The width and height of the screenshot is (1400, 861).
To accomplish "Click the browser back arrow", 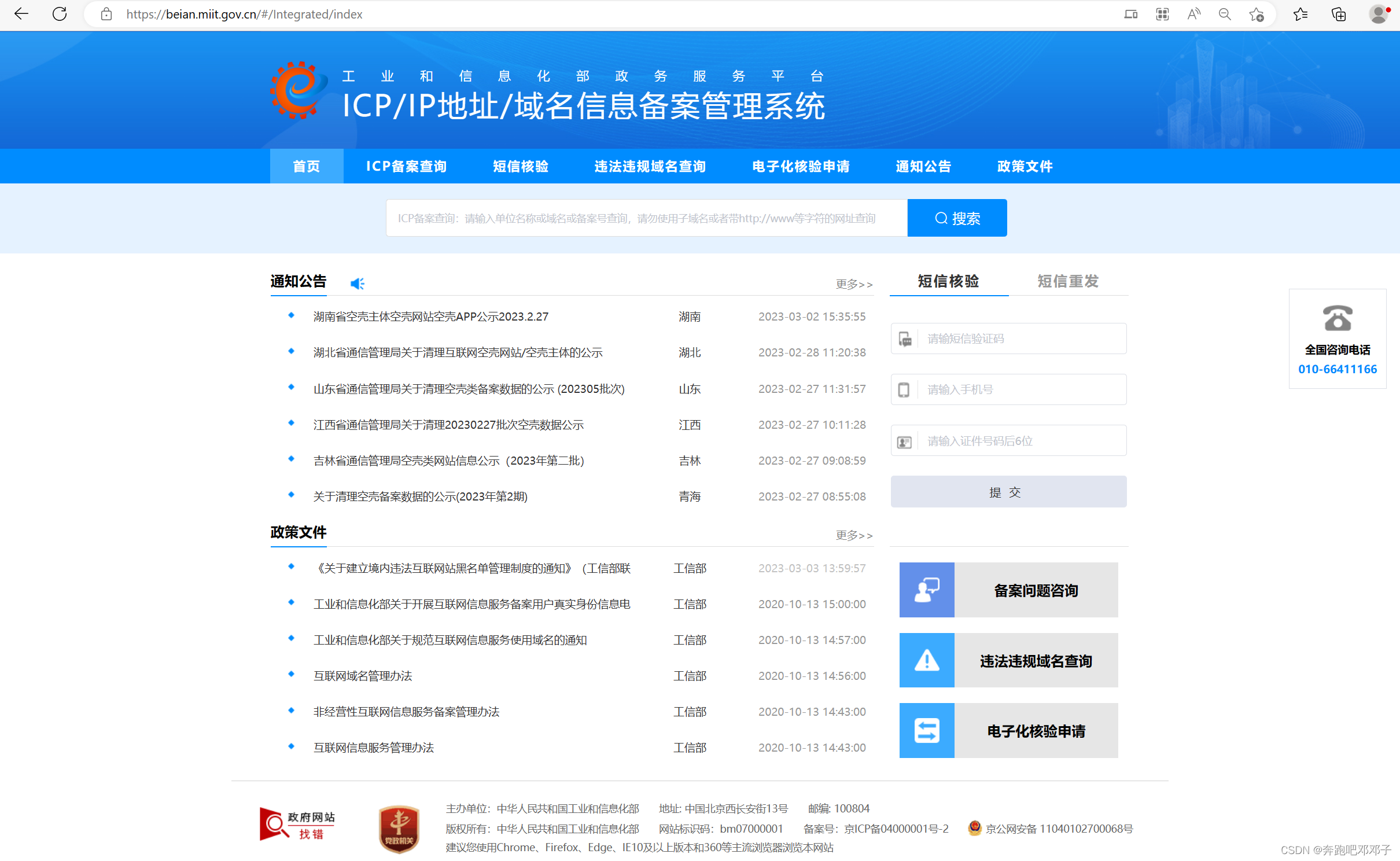I will (x=21, y=14).
